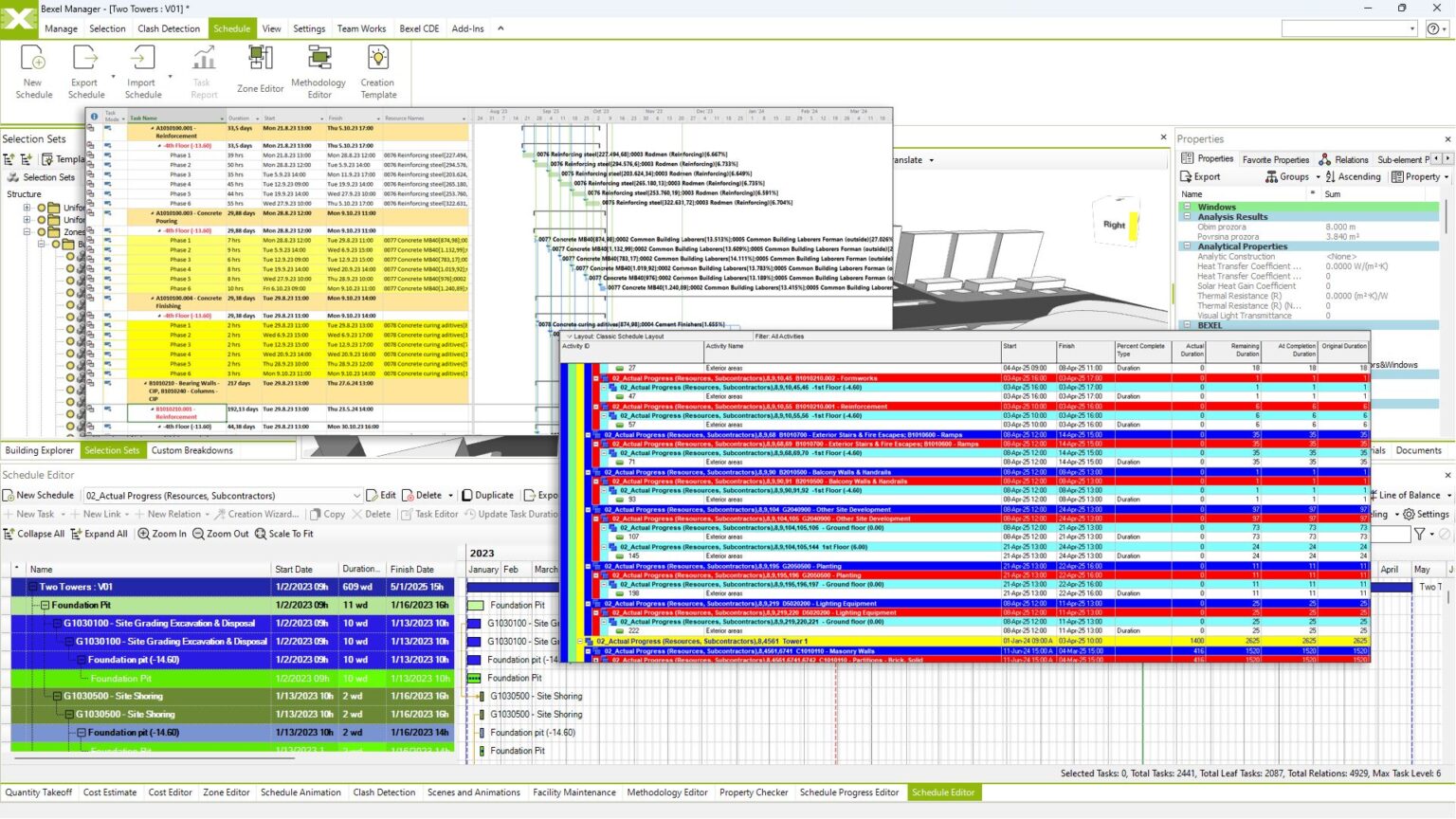This screenshot has height=819, width=1456.
Task: Switch to the Clash Detection ribbon tab
Action: (169, 28)
